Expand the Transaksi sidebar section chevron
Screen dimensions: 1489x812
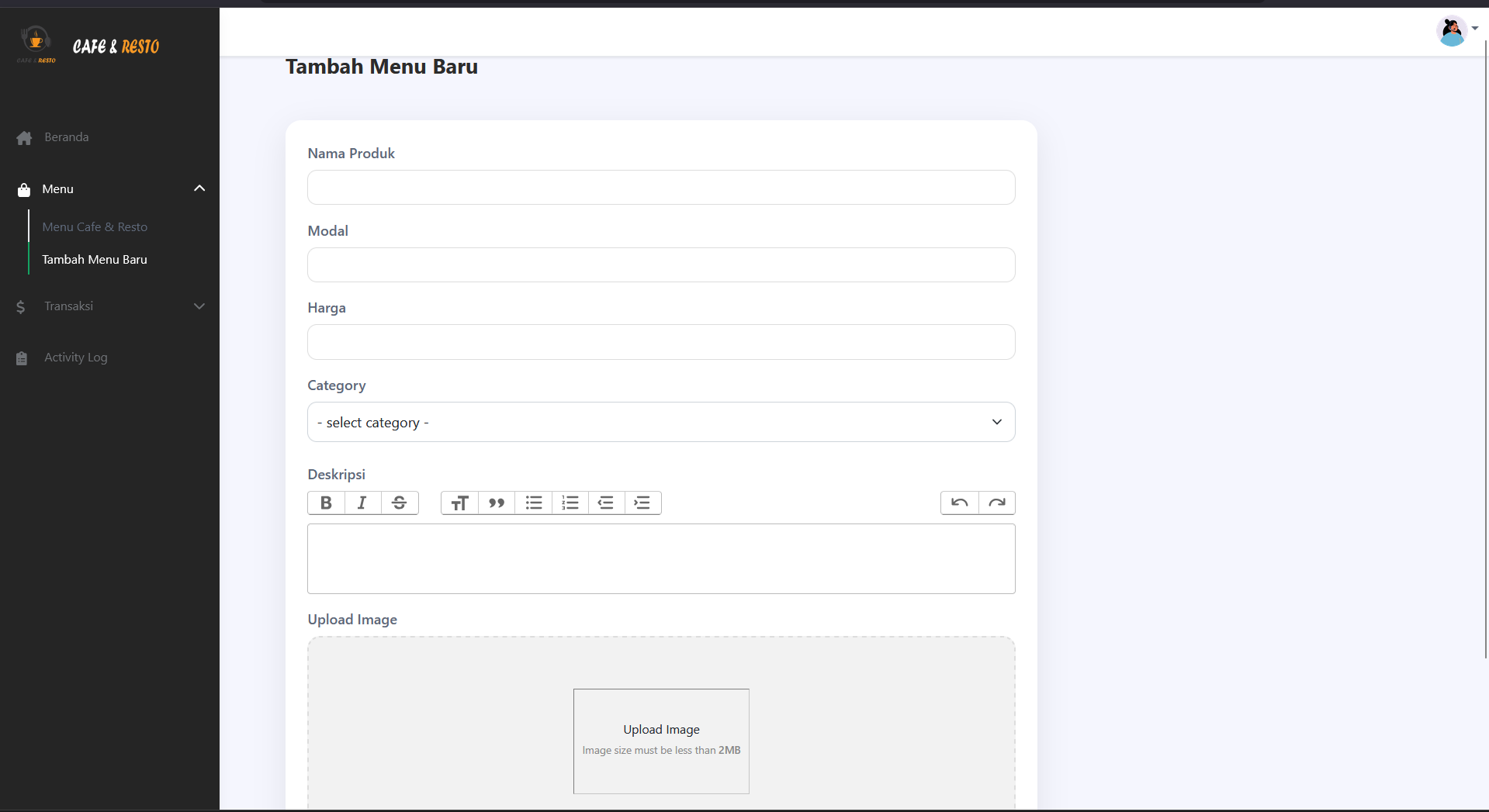[199, 306]
